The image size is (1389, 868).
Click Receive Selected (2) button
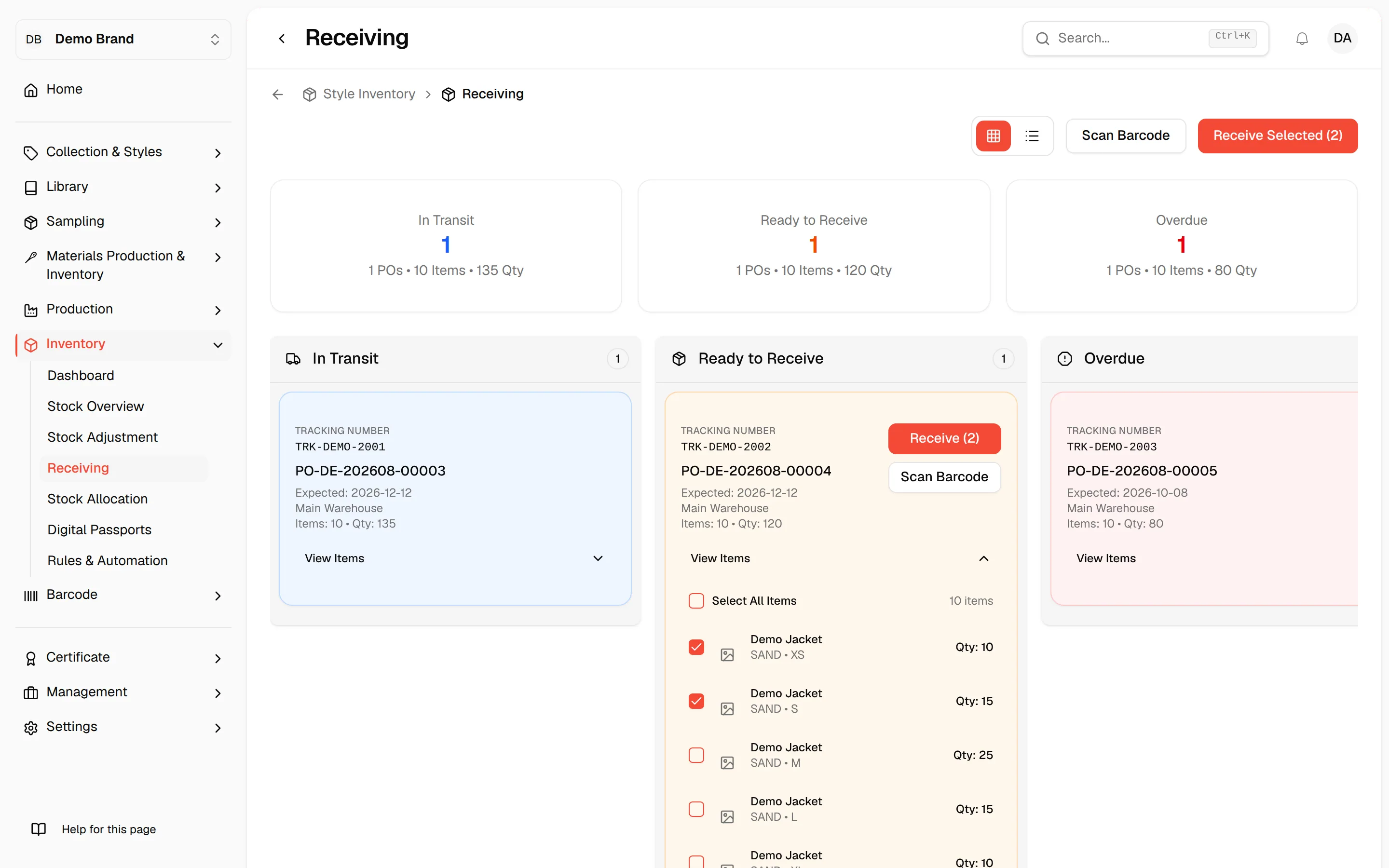click(x=1277, y=136)
